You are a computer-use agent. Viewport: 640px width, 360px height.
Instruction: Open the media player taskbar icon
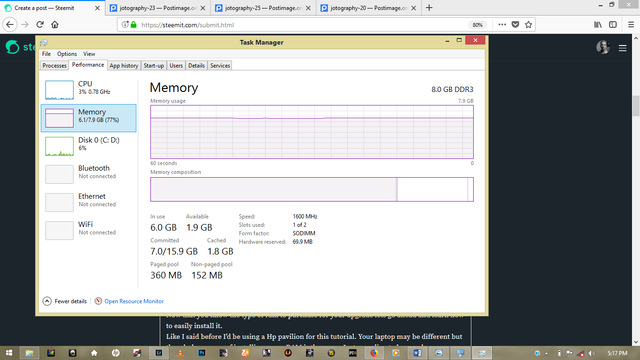(x=396, y=353)
